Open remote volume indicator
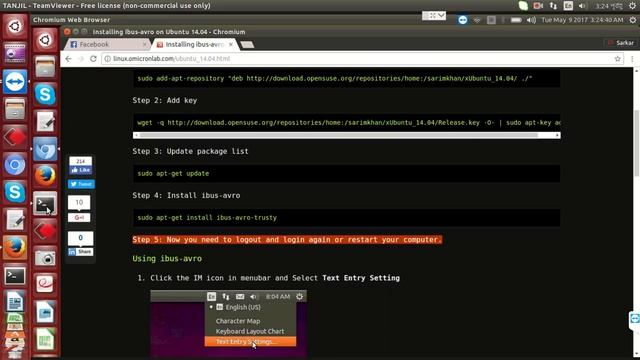This screenshot has height=360, width=640. click(x=531, y=20)
